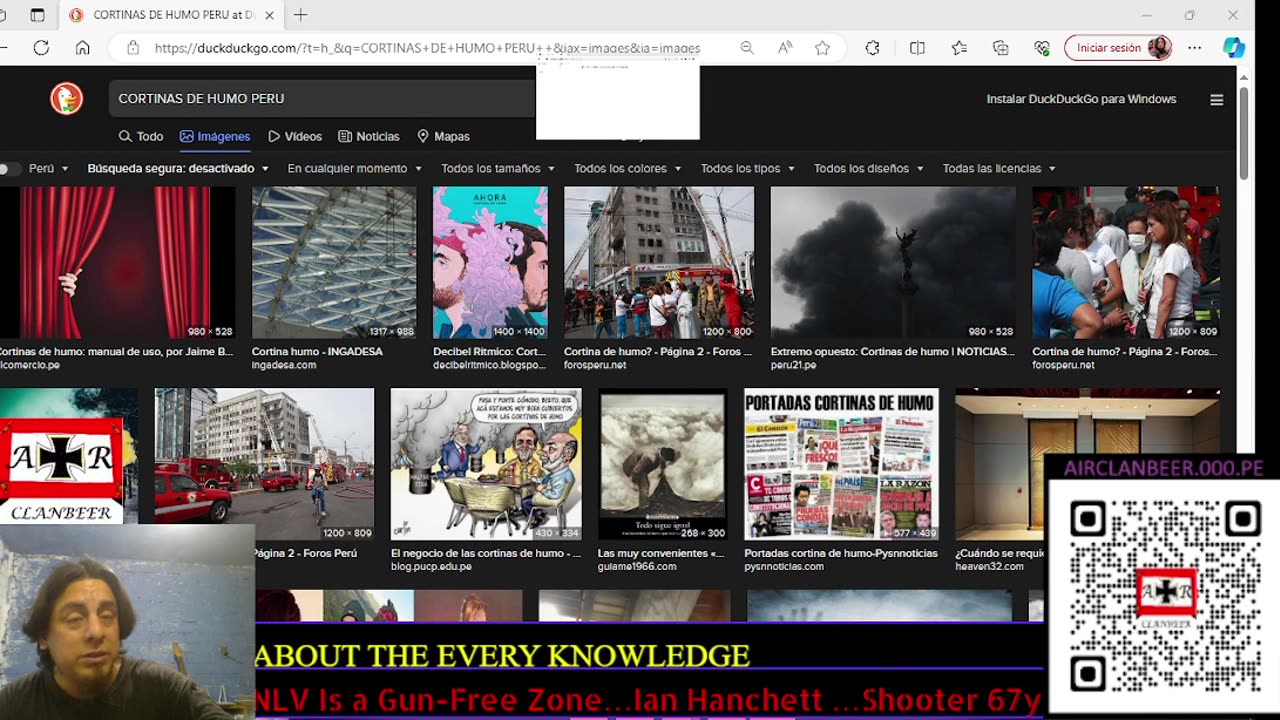Expand the Perú region dropdown
This screenshot has width=1280, height=720.
pos(49,168)
